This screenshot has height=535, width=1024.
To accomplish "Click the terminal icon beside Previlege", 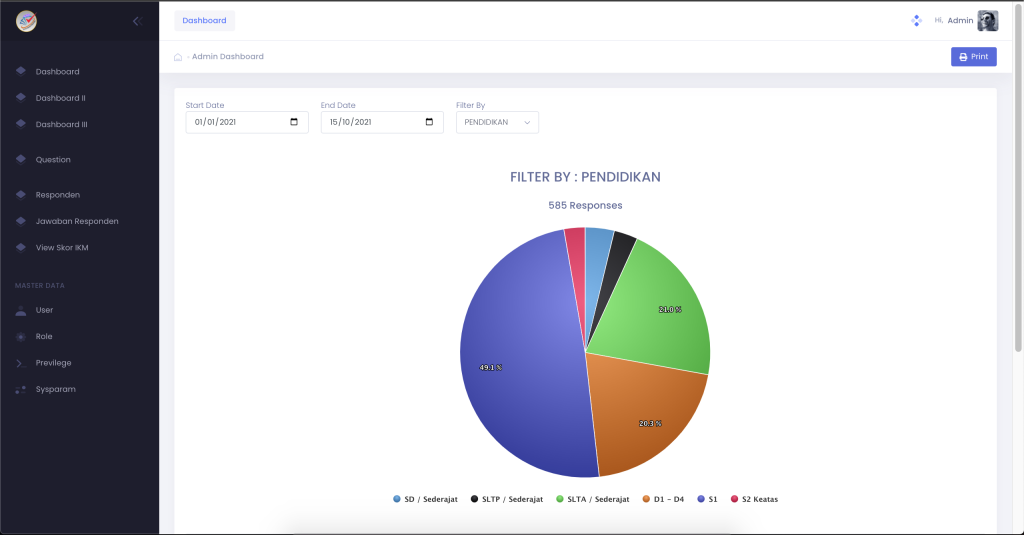I will [21, 363].
